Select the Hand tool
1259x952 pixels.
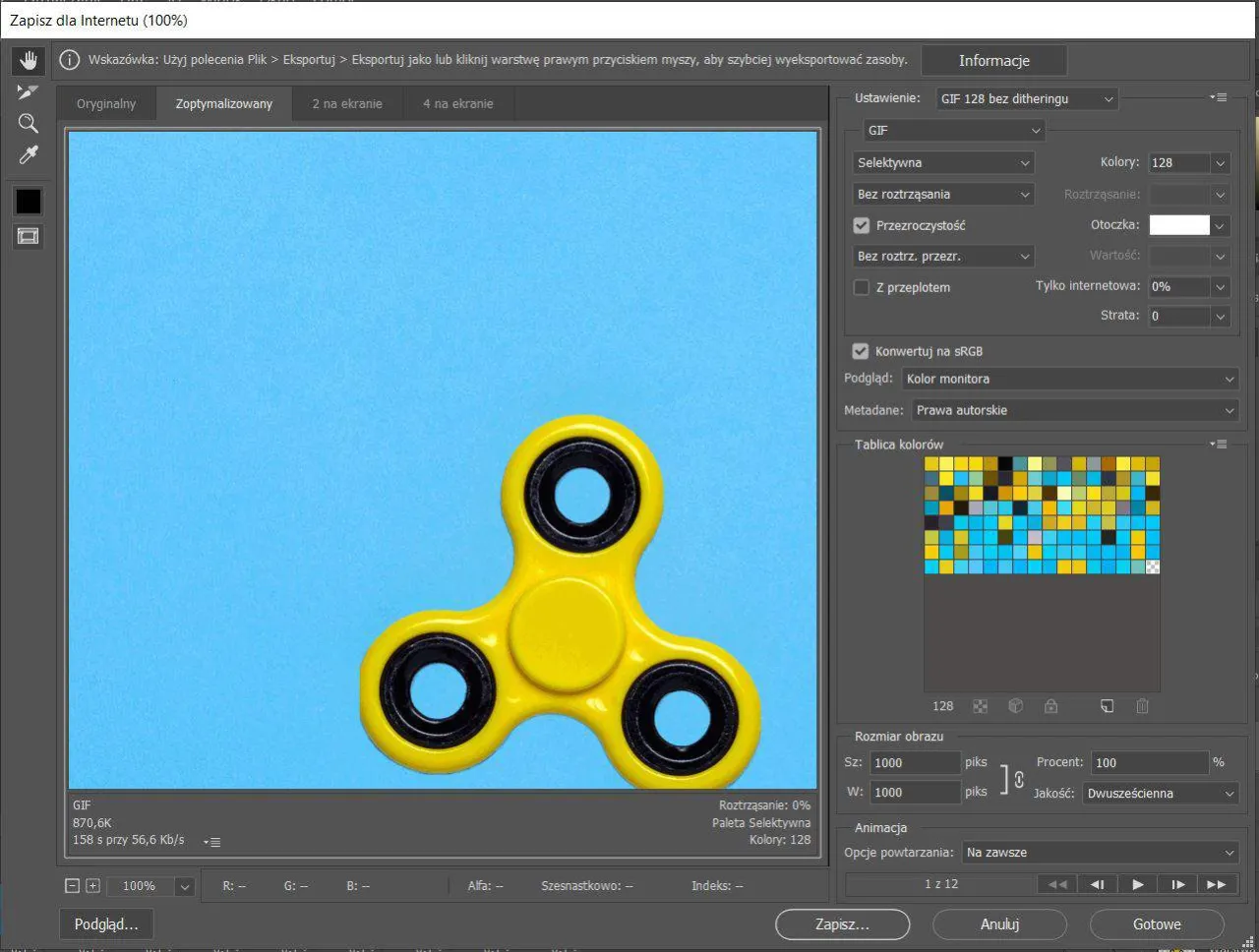(28, 60)
